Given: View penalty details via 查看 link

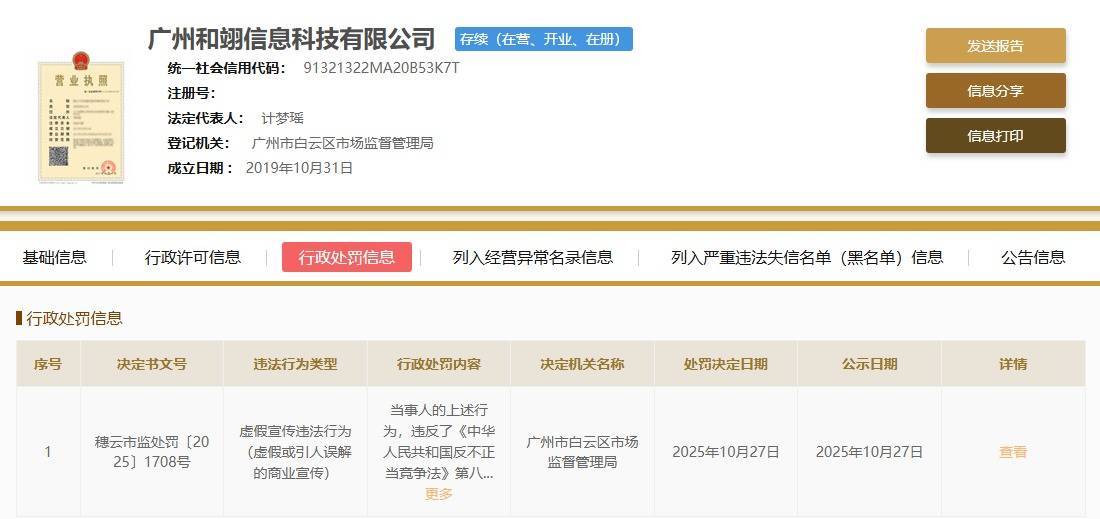Looking at the screenshot, I should click(1013, 452).
